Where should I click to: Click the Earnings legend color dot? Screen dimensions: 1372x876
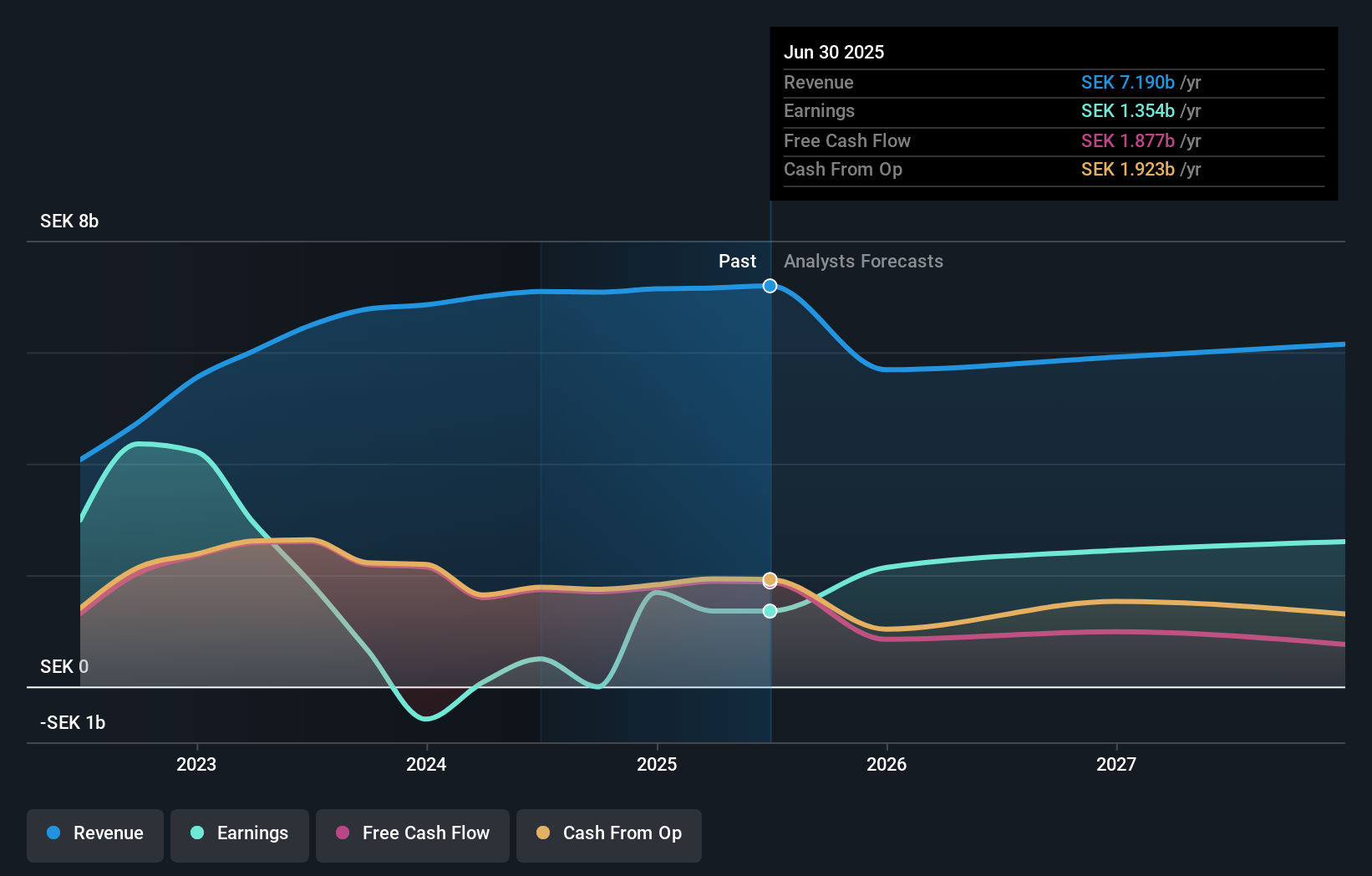(196, 833)
